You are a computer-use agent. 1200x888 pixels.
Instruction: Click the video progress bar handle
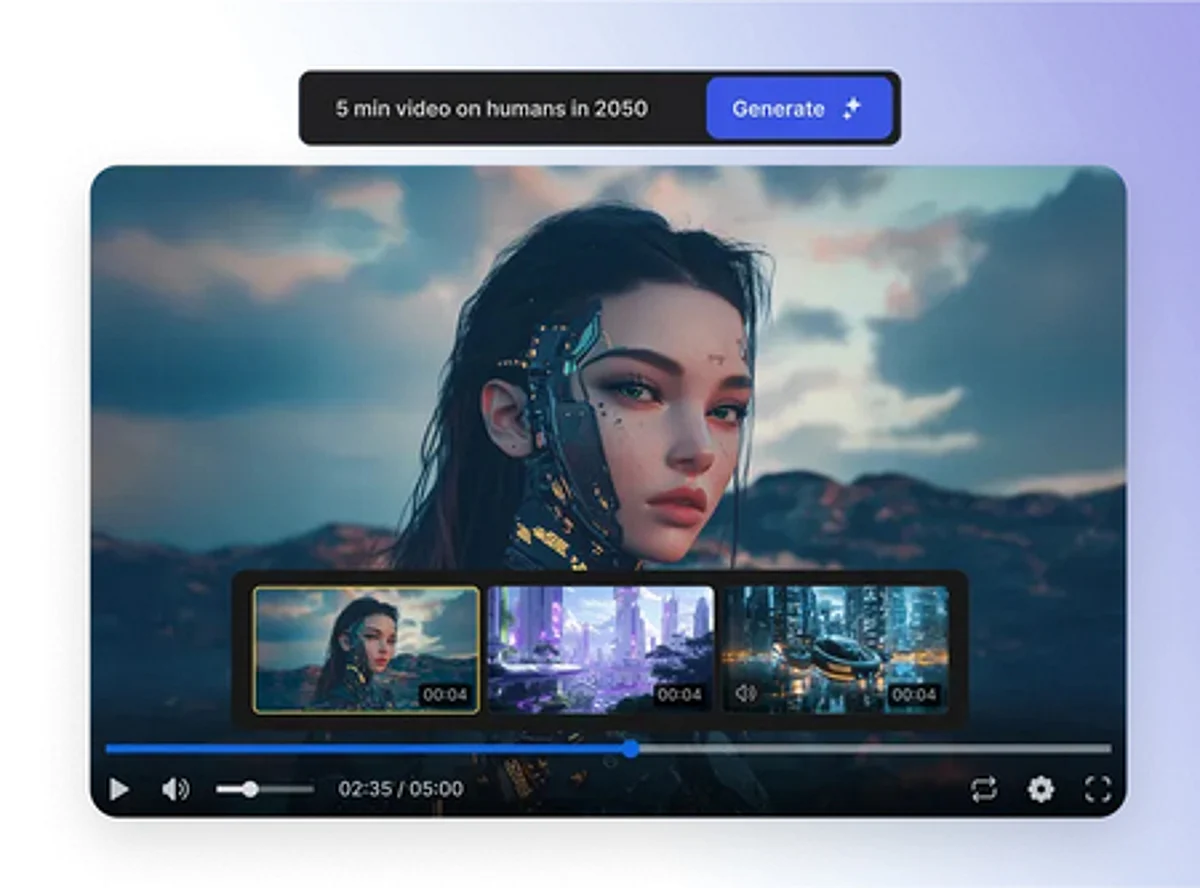pos(630,748)
